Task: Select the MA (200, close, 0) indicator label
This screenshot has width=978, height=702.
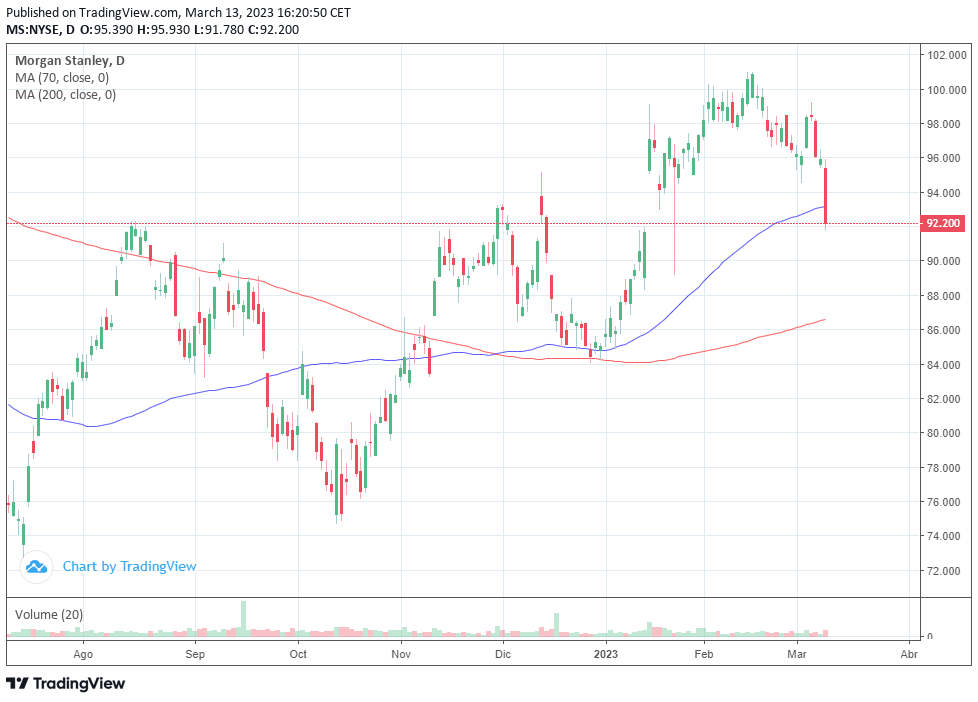Action: (x=65, y=95)
